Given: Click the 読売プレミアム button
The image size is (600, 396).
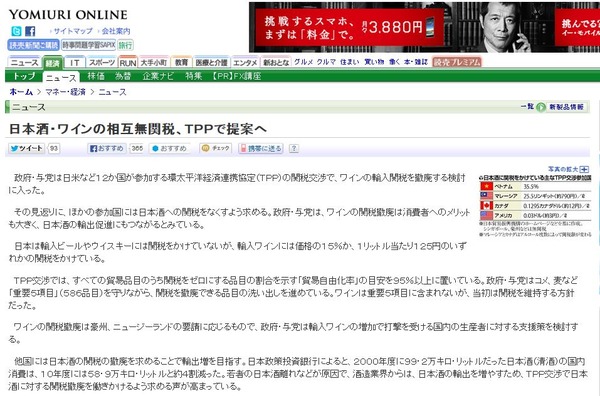Looking at the screenshot, I should tap(457, 62).
